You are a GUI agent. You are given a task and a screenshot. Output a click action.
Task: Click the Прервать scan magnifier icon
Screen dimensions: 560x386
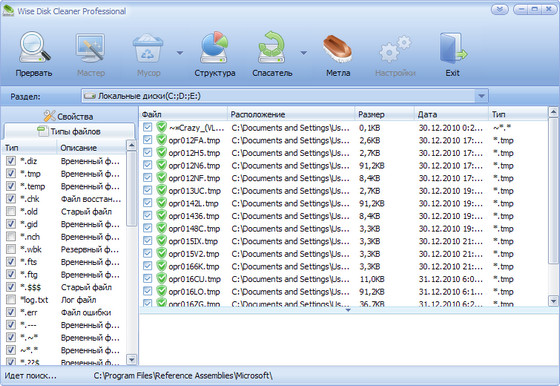34,47
